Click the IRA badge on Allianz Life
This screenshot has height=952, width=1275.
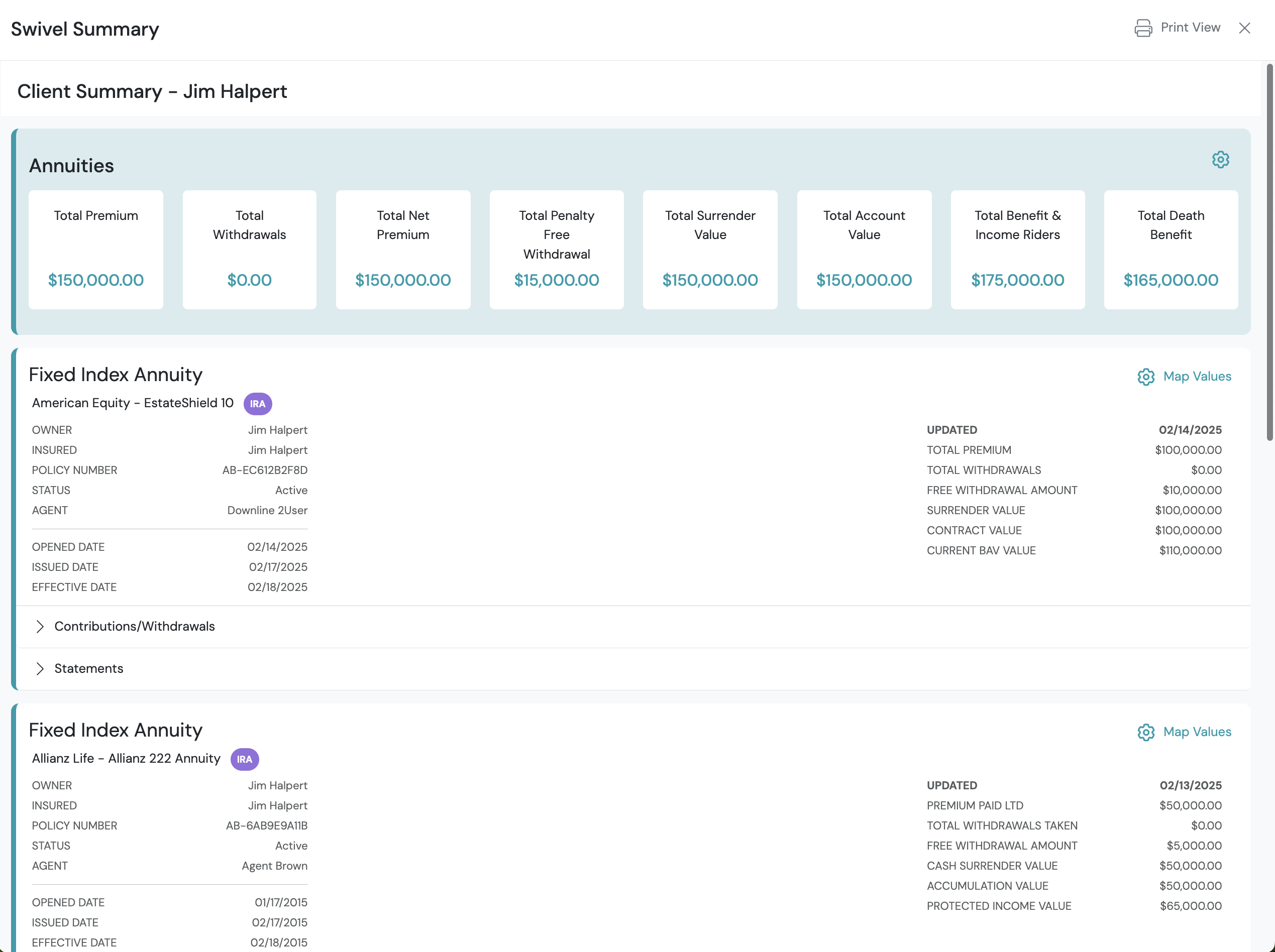[244, 759]
